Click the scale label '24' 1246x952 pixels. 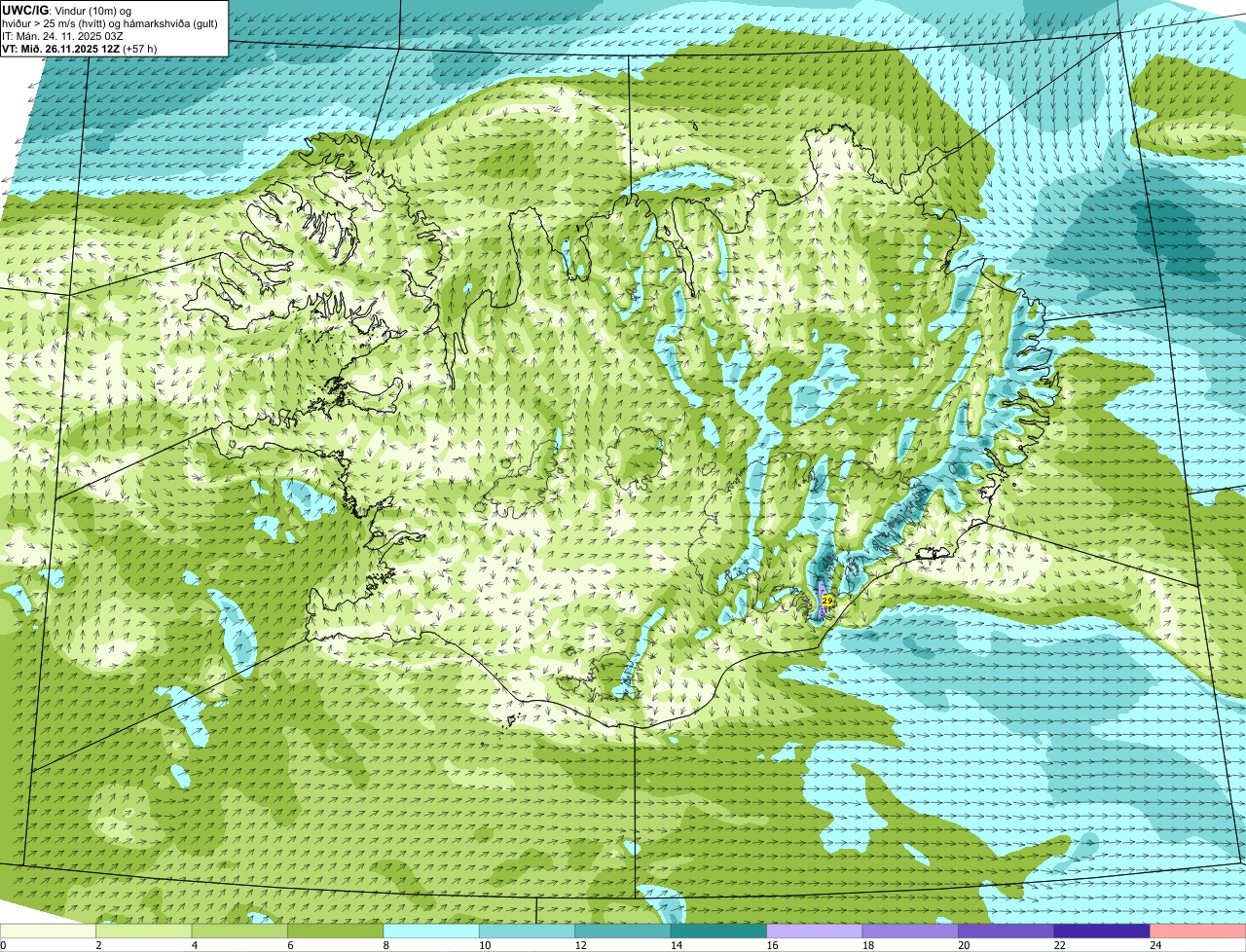(1155, 945)
